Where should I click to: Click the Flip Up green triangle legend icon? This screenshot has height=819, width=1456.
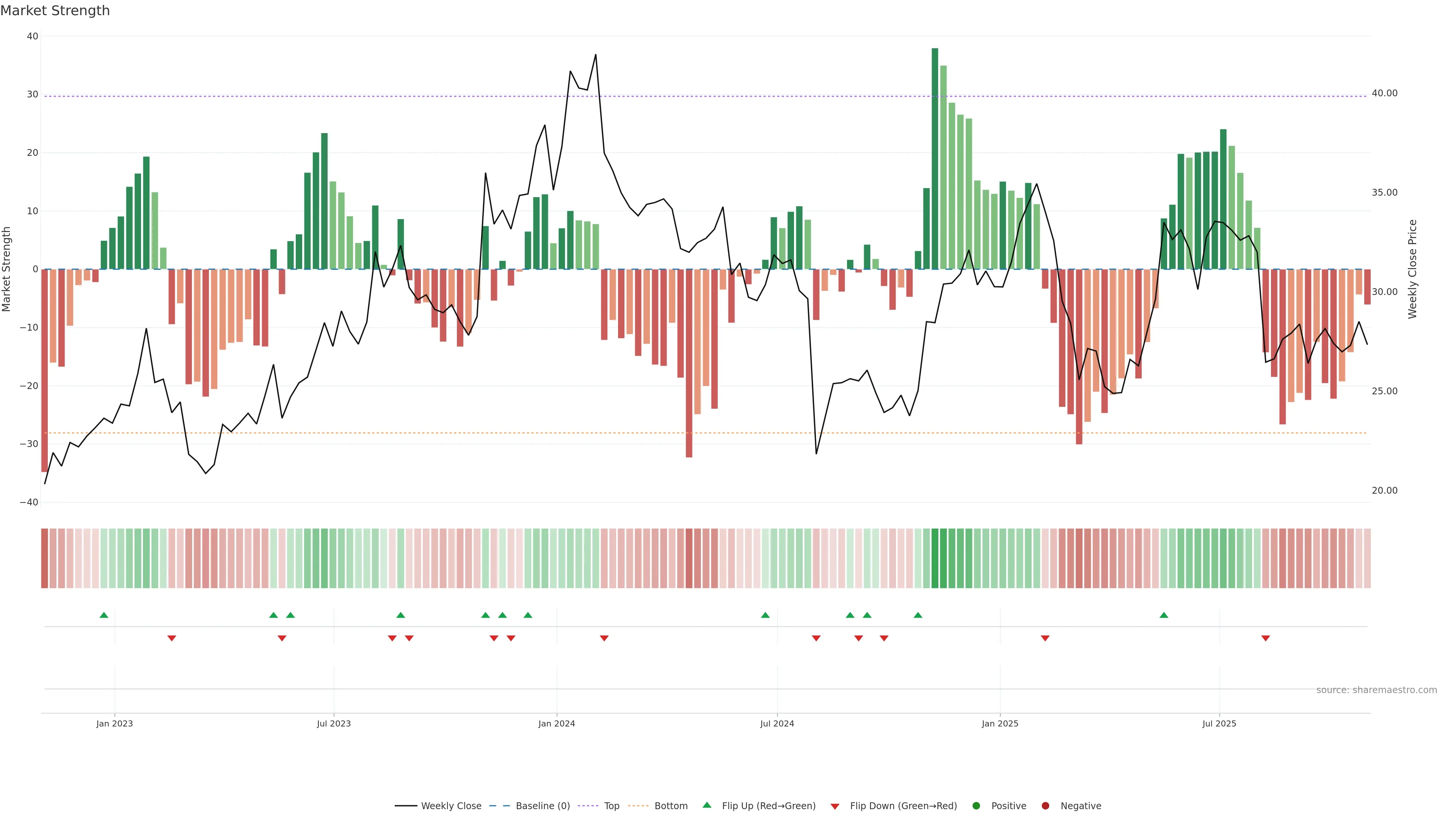[x=706, y=805]
